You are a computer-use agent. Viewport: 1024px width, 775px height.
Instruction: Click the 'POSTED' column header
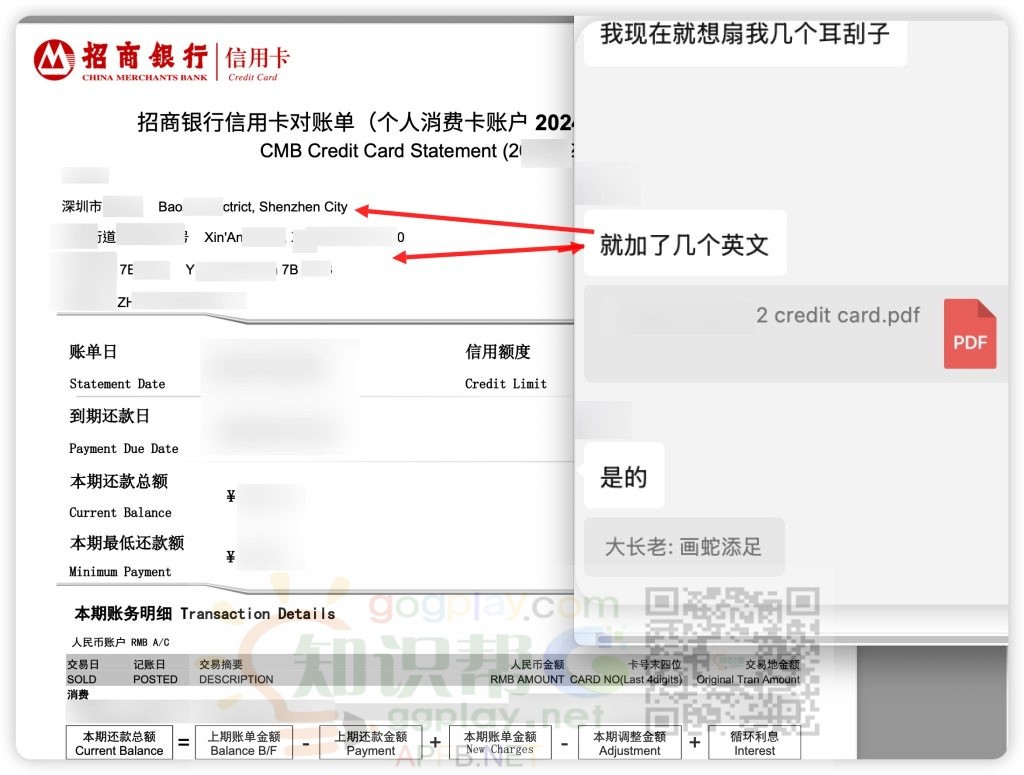pos(155,679)
